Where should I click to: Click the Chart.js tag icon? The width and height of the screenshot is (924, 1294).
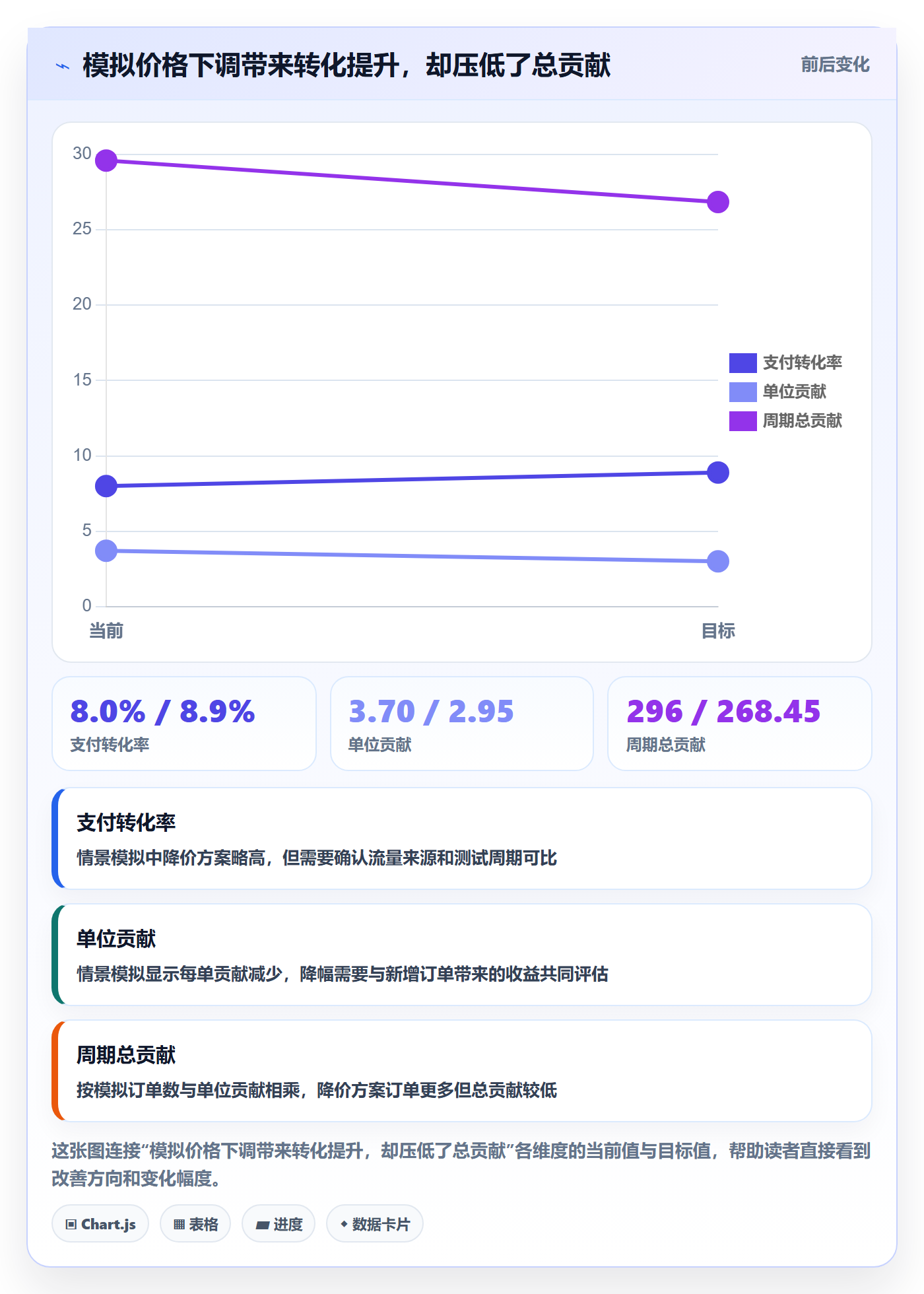click(x=71, y=1225)
